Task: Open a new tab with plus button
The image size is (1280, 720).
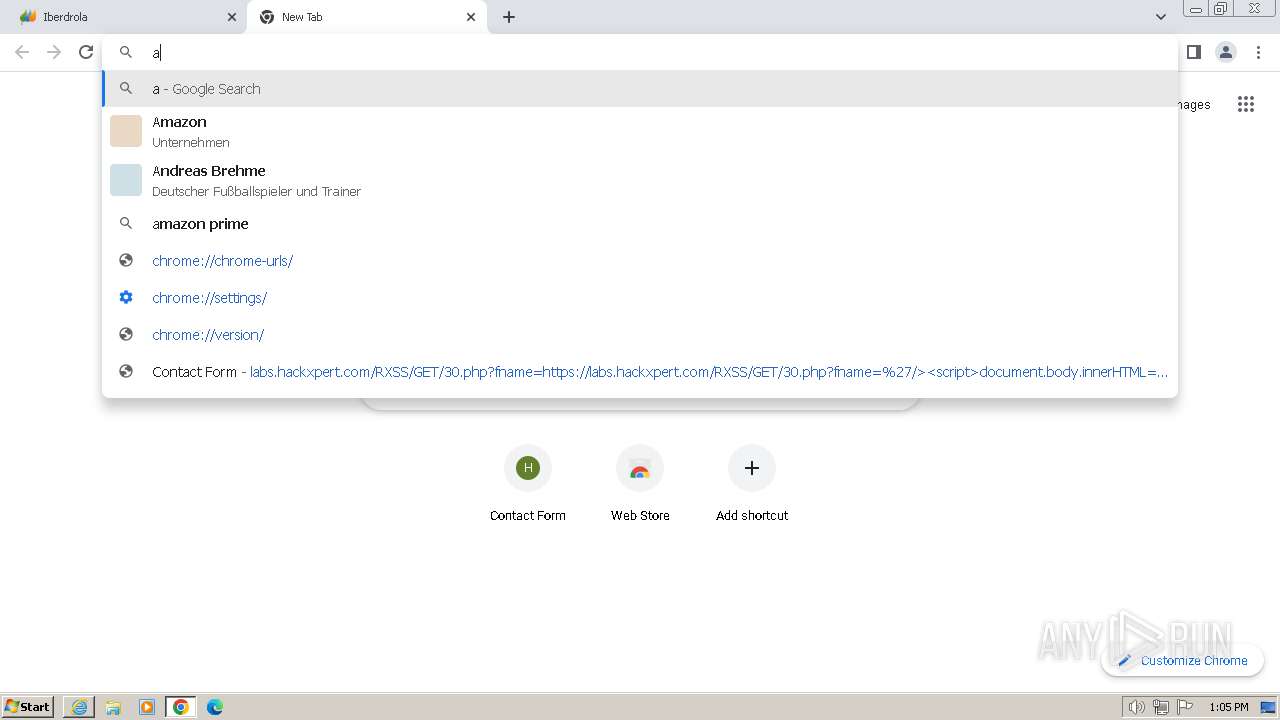Action: click(509, 17)
